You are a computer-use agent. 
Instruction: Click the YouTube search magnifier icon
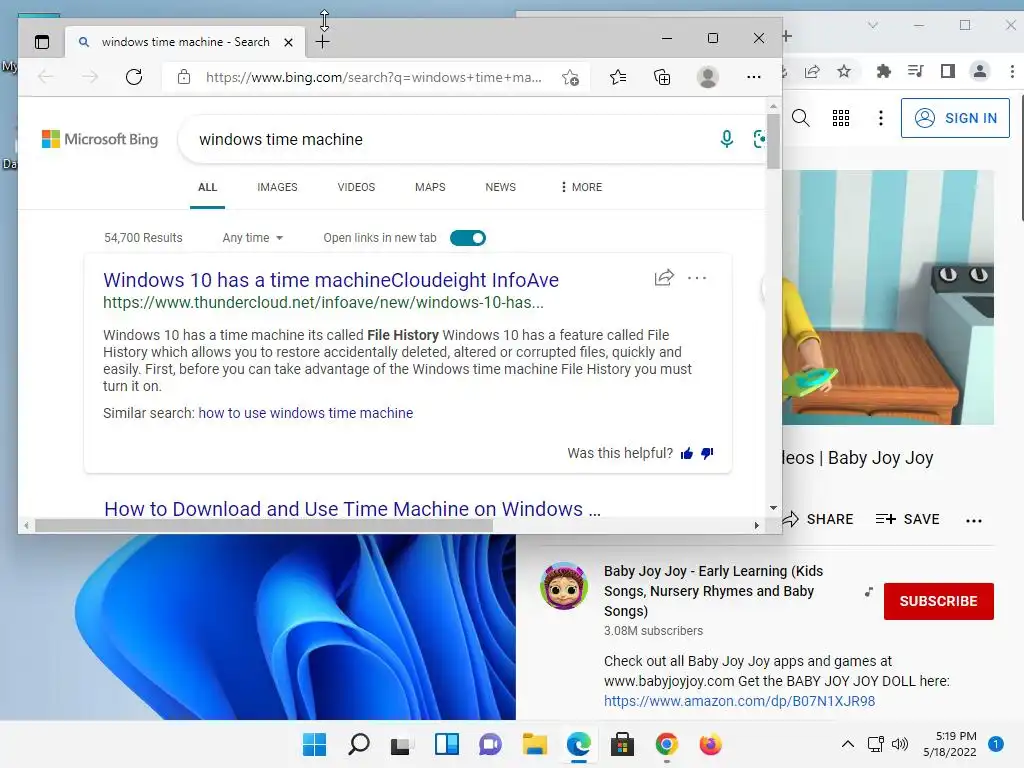coord(801,118)
